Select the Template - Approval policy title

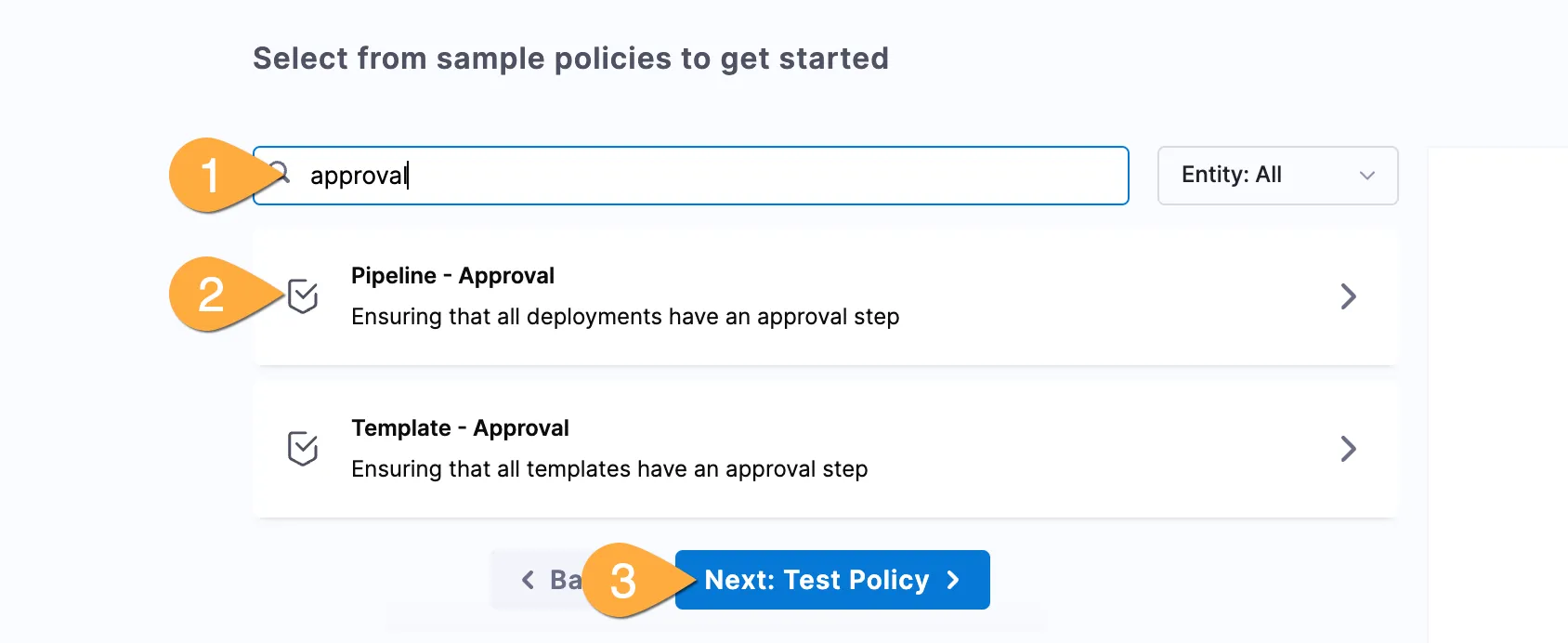(x=460, y=428)
